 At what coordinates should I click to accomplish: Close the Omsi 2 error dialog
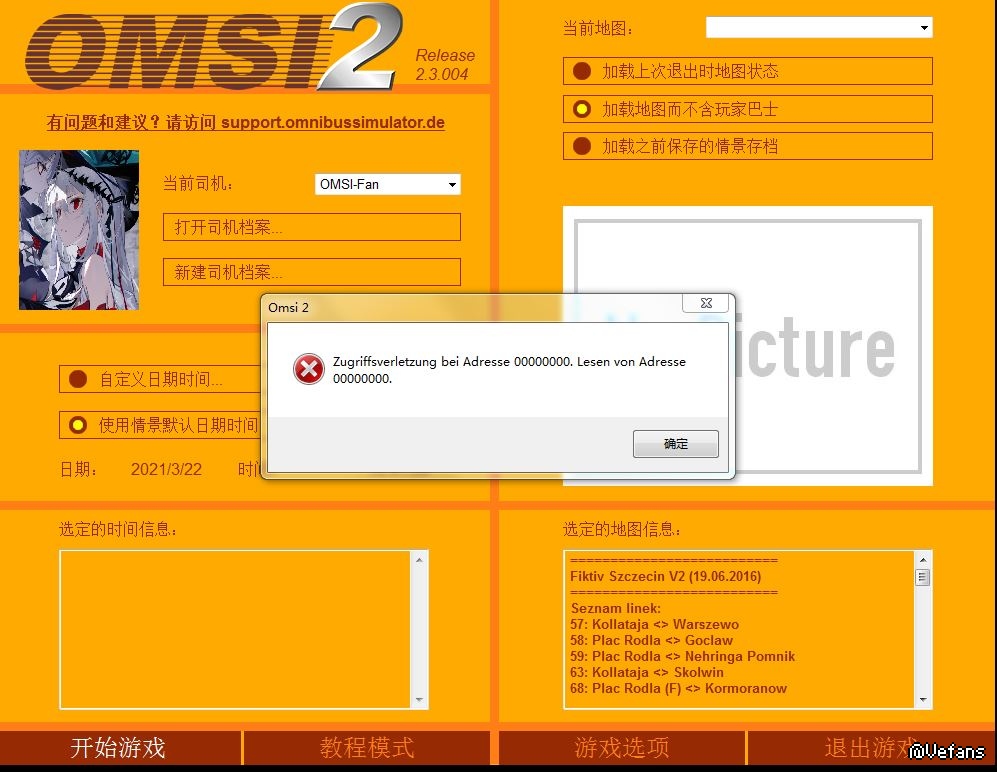706,303
